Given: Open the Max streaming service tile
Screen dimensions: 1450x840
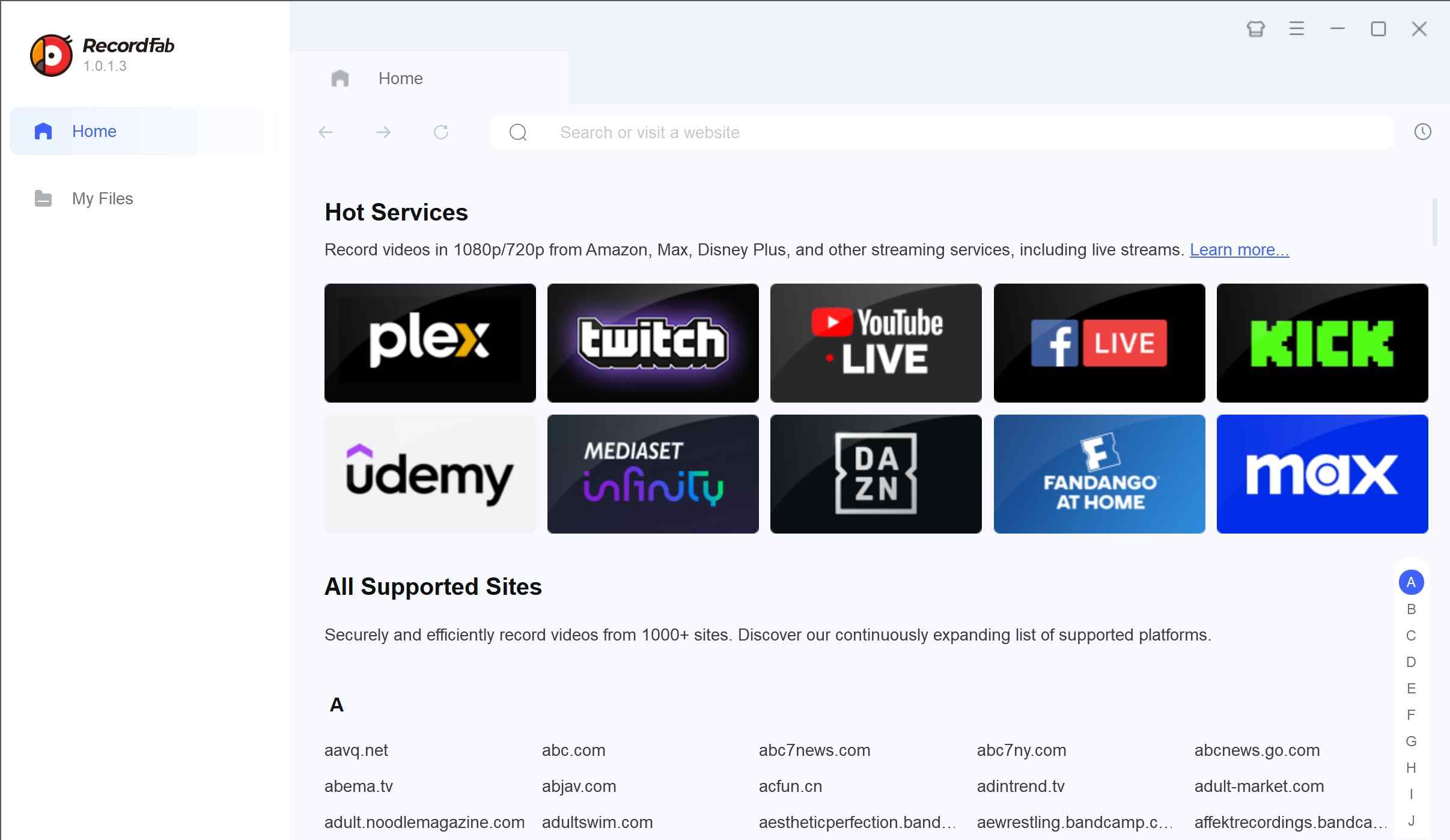Looking at the screenshot, I should [x=1322, y=474].
